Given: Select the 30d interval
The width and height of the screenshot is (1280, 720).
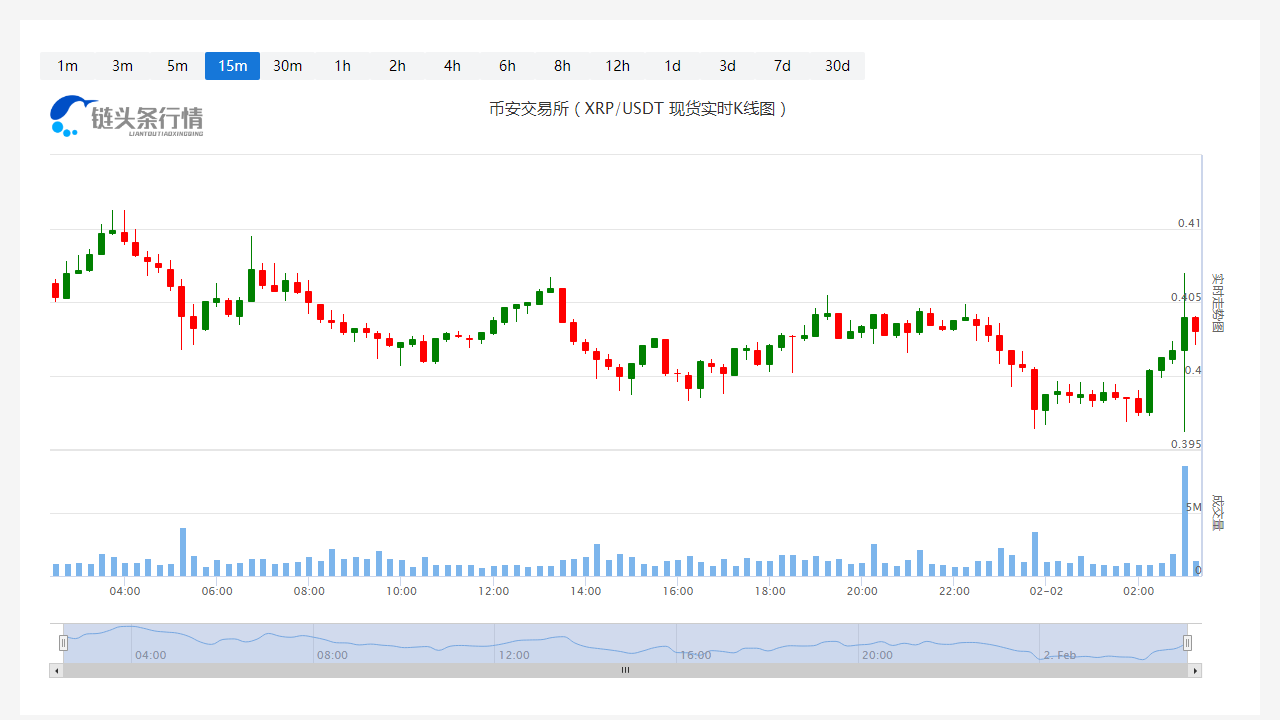Looking at the screenshot, I should pyautogui.click(x=837, y=66).
